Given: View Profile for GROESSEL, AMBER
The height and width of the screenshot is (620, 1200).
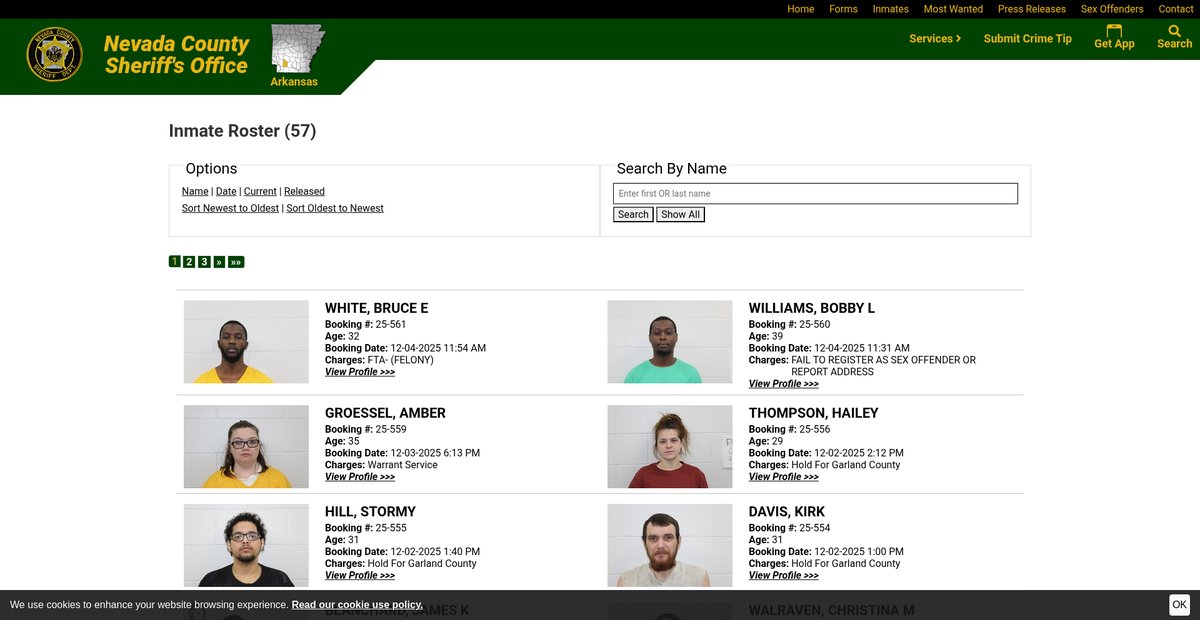Looking at the screenshot, I should (360, 477).
